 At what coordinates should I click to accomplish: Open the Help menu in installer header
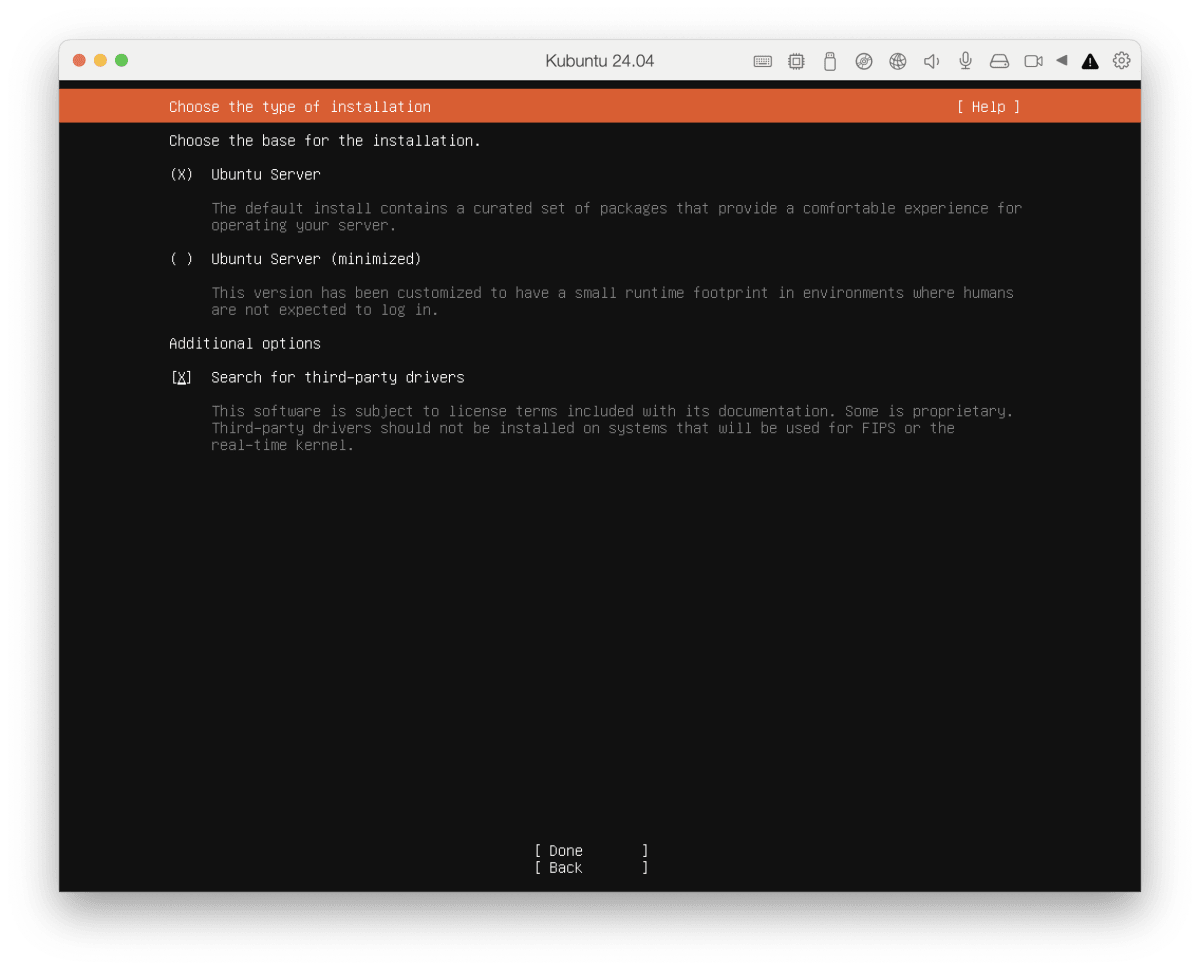pos(988,107)
